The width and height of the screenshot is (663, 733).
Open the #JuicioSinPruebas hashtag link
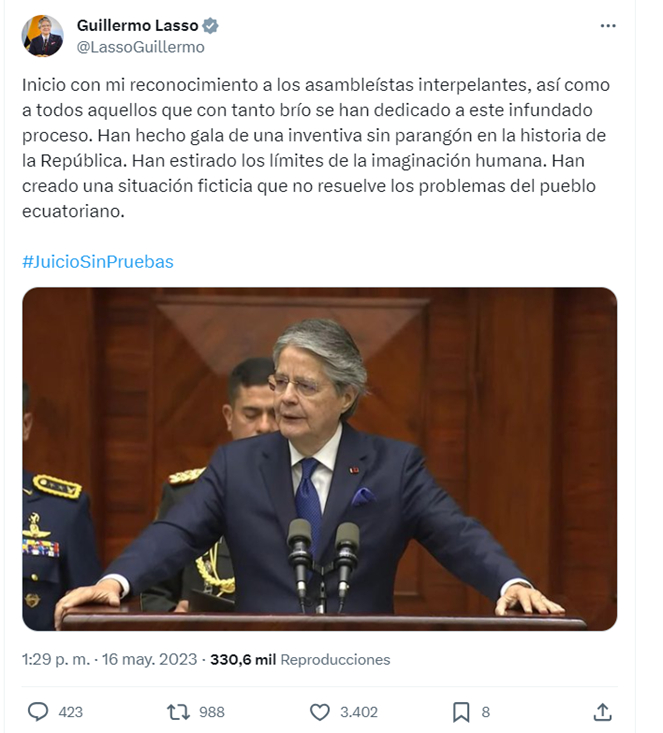(98, 262)
